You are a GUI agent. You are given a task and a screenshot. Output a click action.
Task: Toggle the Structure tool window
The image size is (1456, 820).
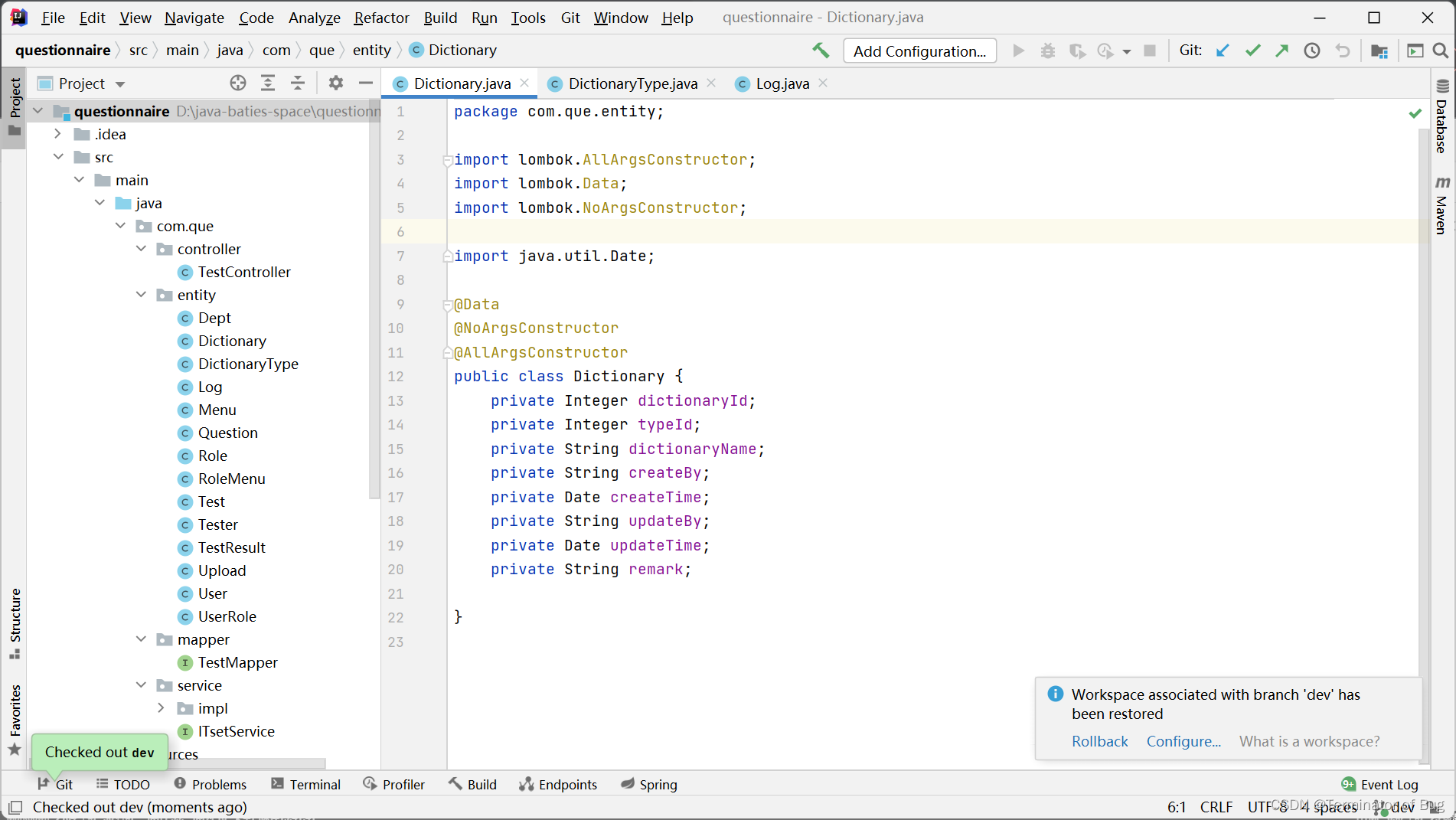[x=15, y=622]
